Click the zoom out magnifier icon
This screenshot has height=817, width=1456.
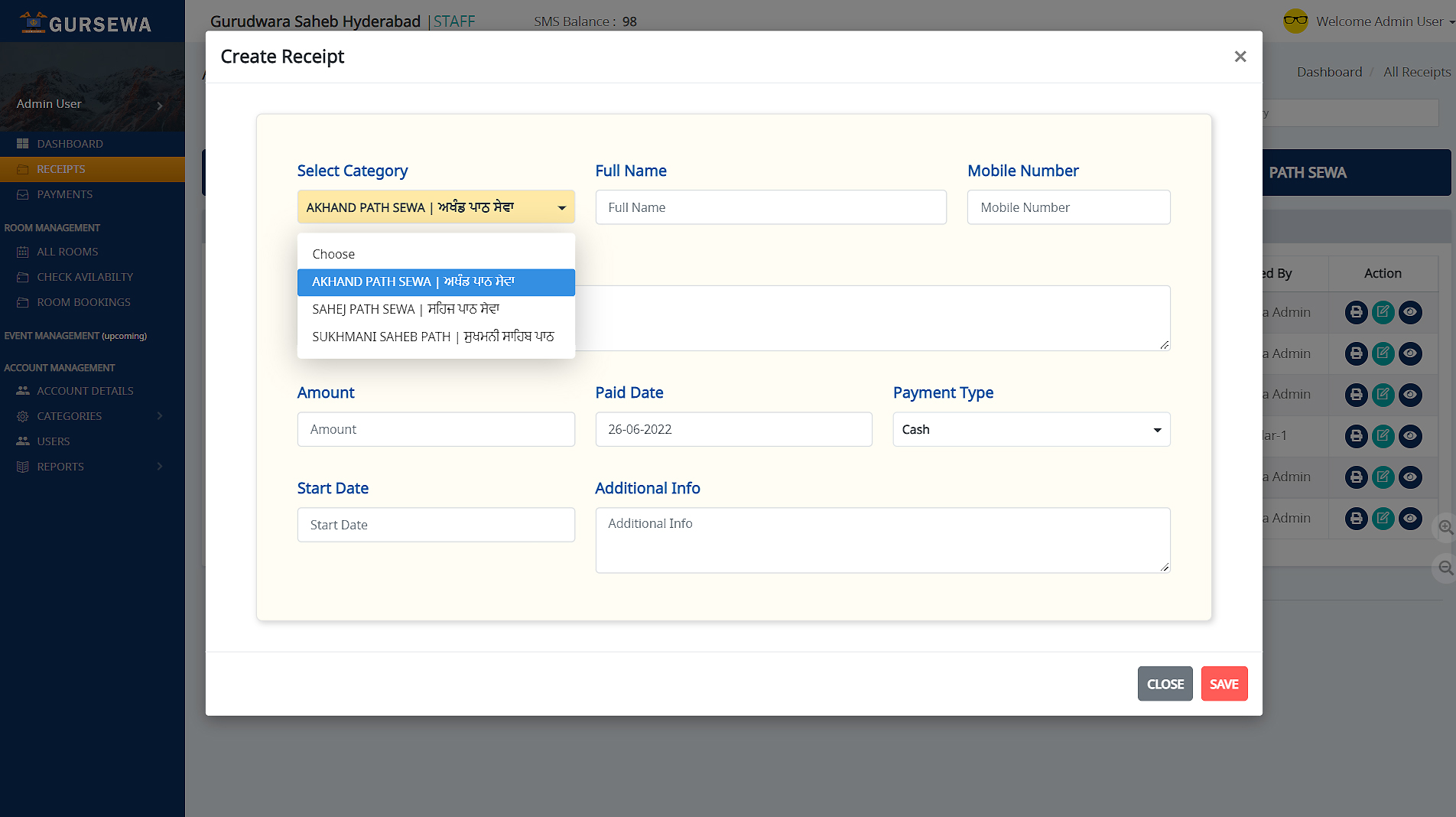(x=1445, y=568)
